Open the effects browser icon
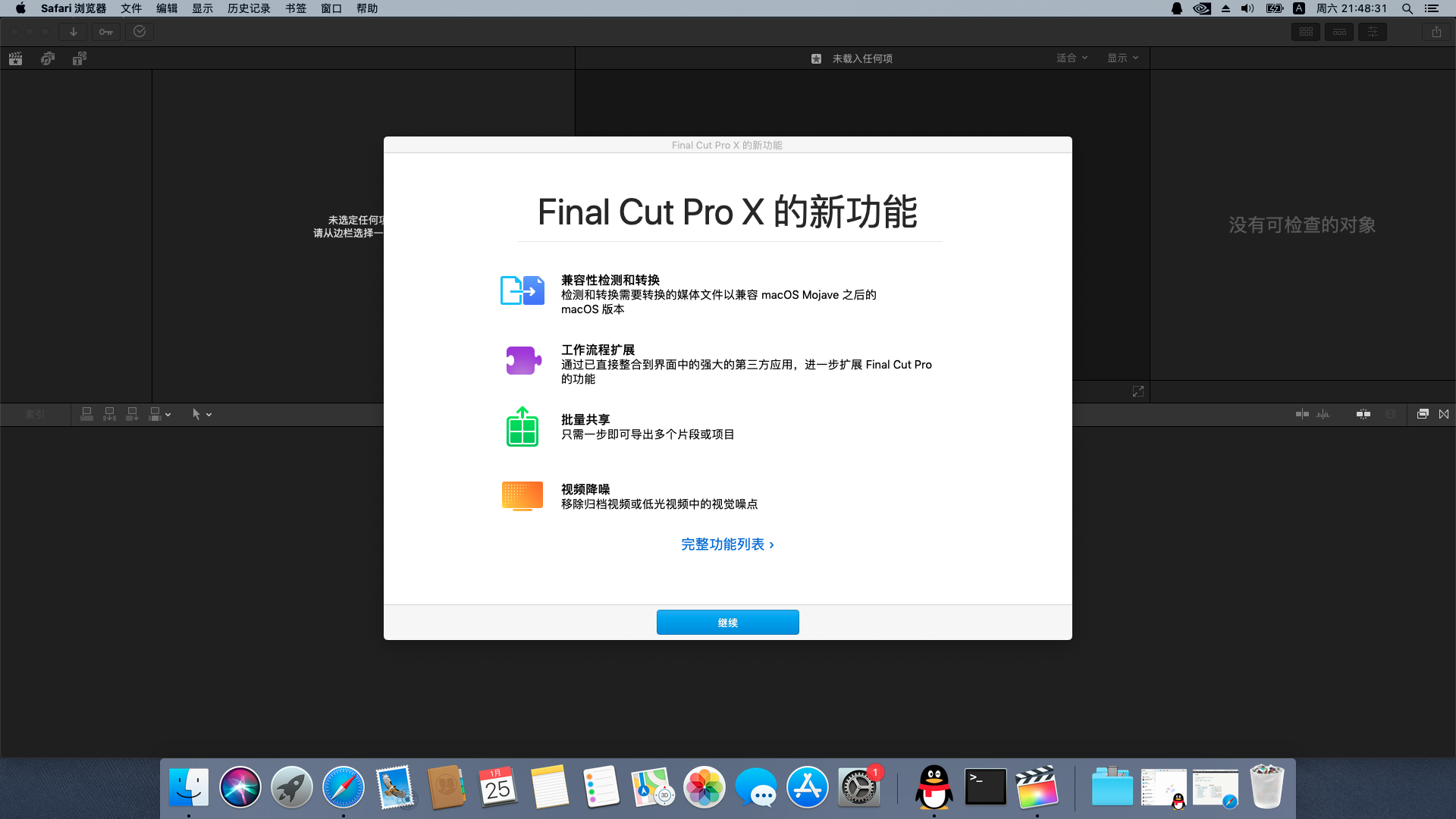 tap(1423, 414)
